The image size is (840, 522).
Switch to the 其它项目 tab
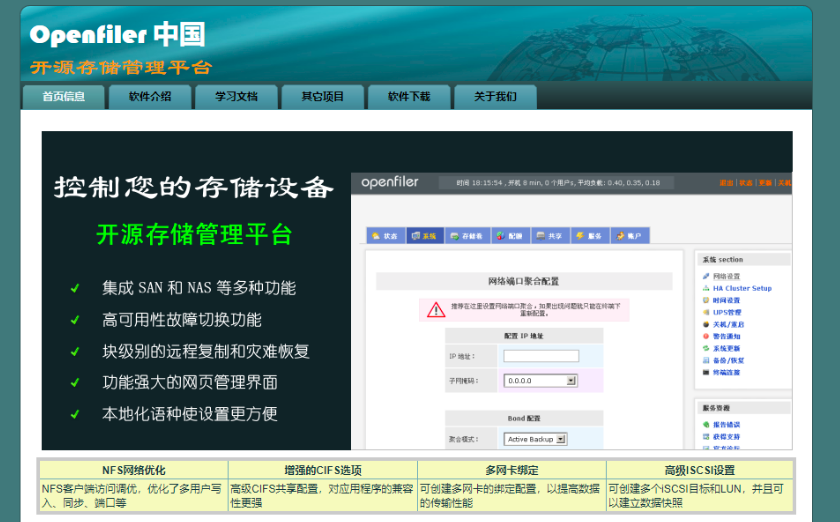[x=322, y=97]
